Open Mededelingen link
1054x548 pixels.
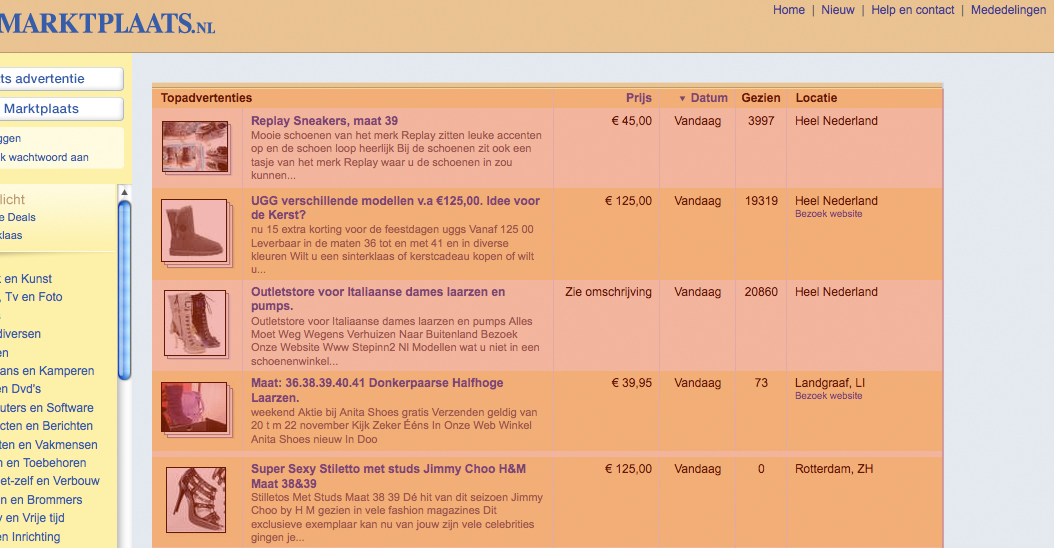(x=1008, y=10)
